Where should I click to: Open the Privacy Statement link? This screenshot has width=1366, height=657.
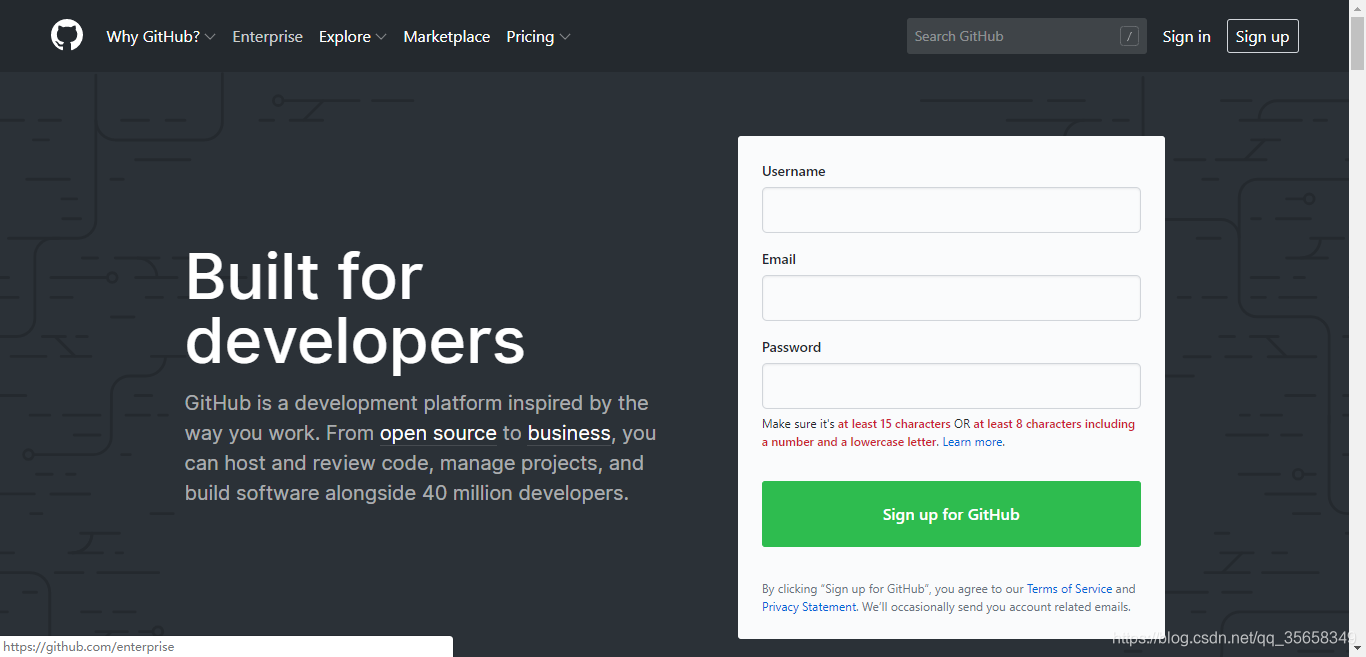tap(809, 607)
